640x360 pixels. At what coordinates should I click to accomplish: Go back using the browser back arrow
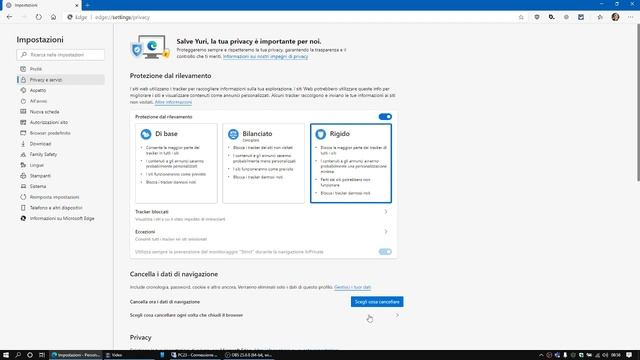pos(9,17)
